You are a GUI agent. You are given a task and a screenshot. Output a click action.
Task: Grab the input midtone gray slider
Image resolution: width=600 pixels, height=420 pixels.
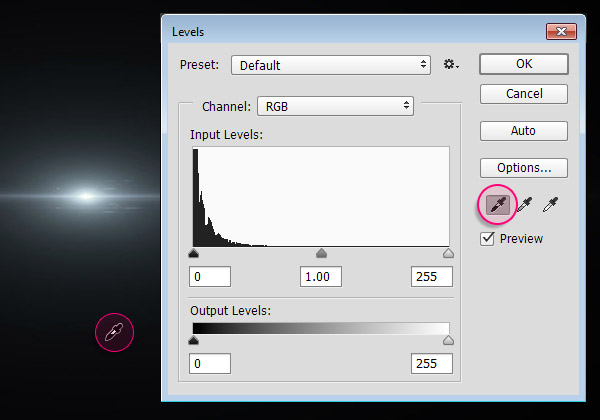[x=321, y=254]
